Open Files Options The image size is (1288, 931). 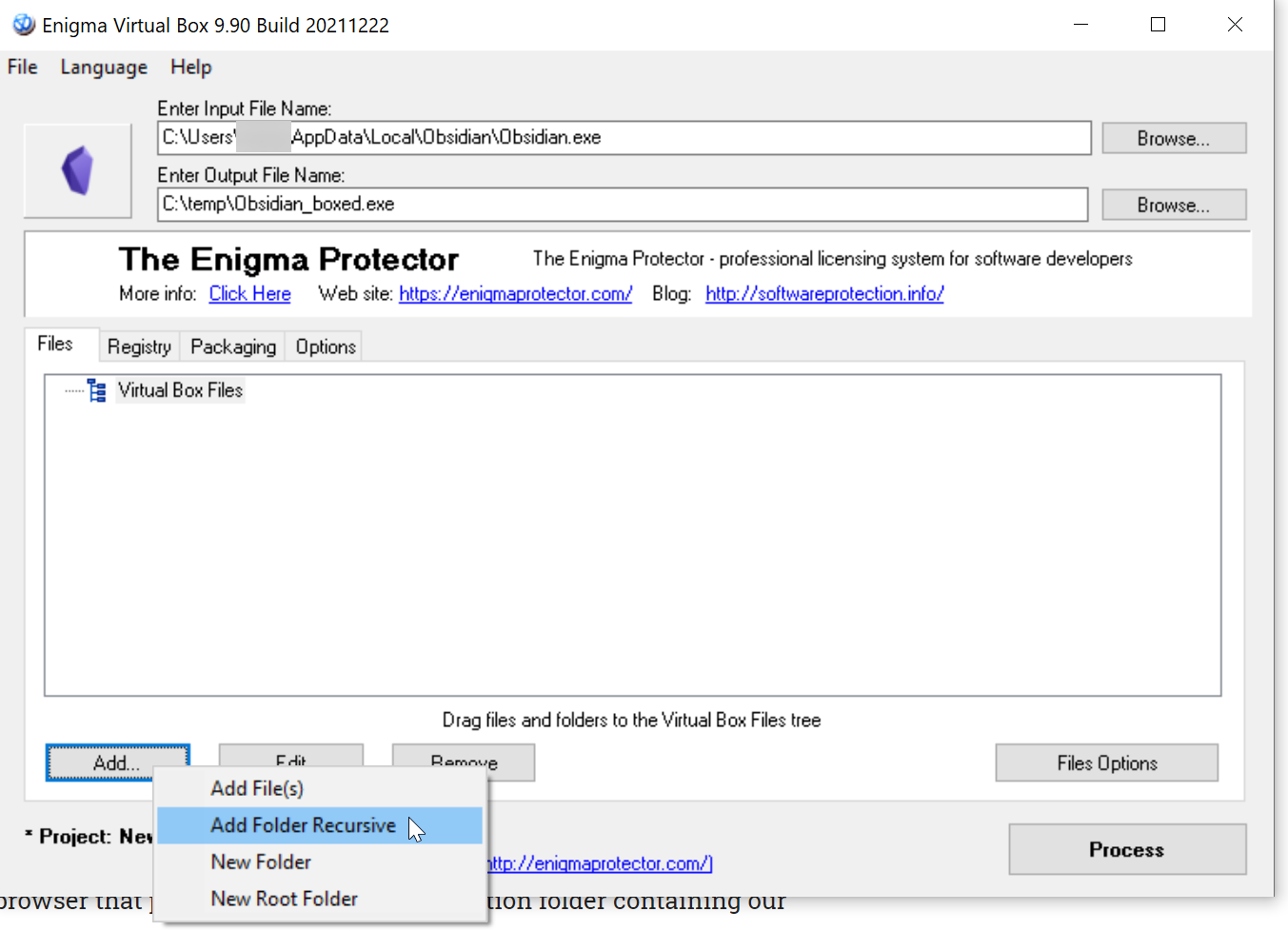tap(1107, 763)
